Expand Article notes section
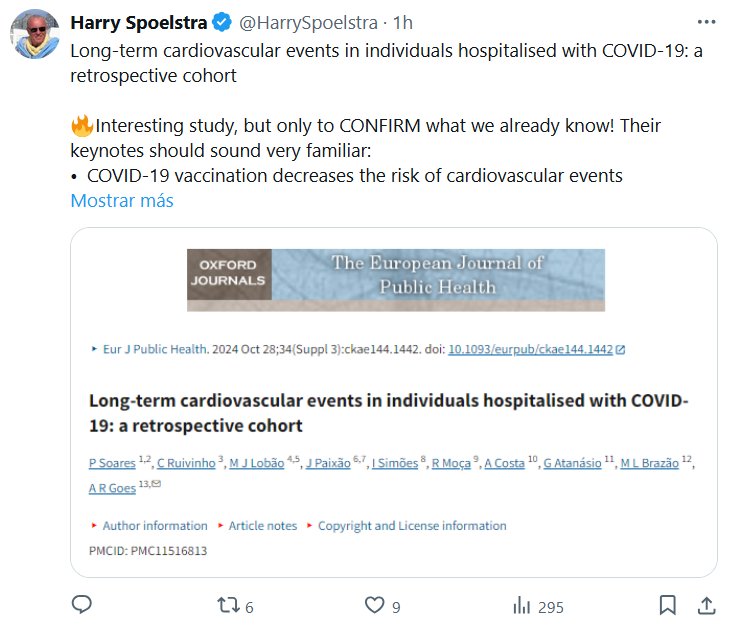The width and height of the screenshot is (734, 628). point(262,526)
